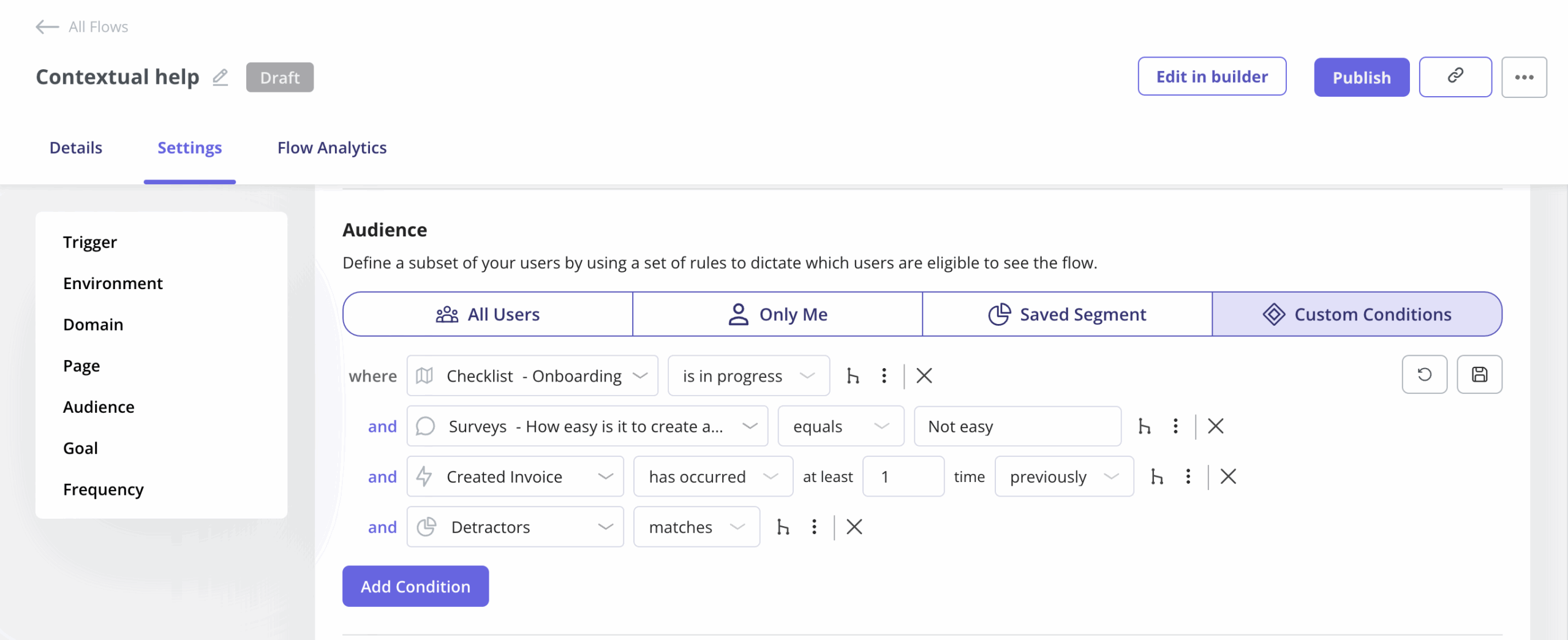The width and height of the screenshot is (1568, 640).
Task: Click the 'Not easy' value input field
Action: [x=1017, y=426]
